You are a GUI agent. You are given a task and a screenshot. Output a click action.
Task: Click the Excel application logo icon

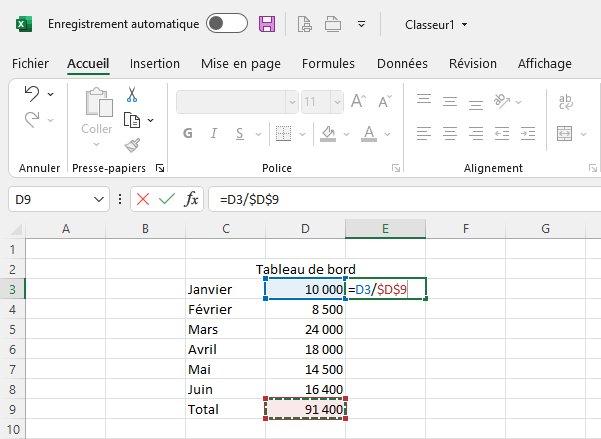(x=24, y=24)
